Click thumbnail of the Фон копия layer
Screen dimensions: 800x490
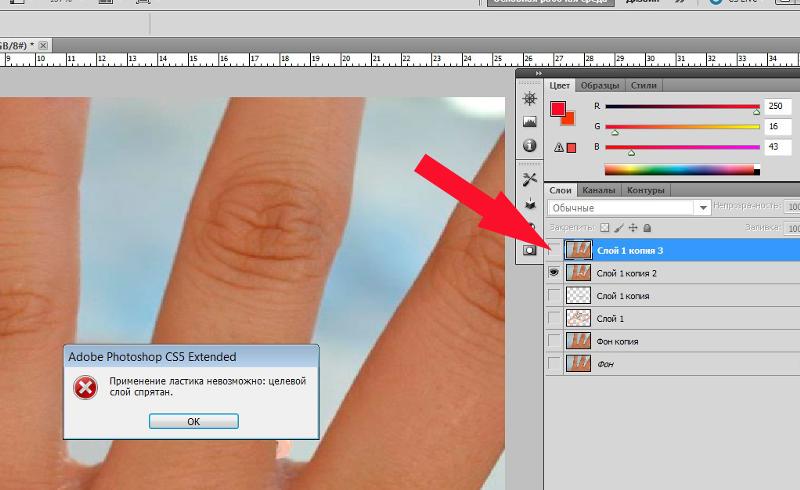pyautogui.click(x=579, y=341)
